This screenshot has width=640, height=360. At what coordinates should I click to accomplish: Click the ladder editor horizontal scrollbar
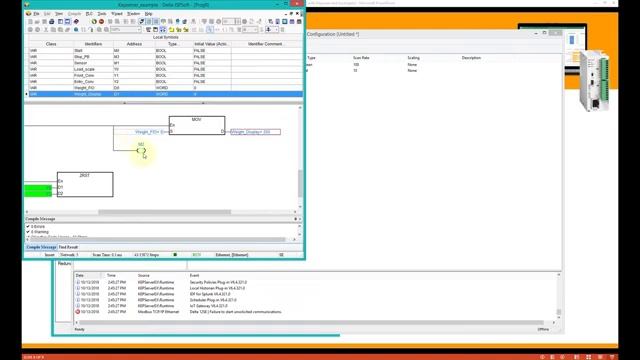tap(164, 212)
